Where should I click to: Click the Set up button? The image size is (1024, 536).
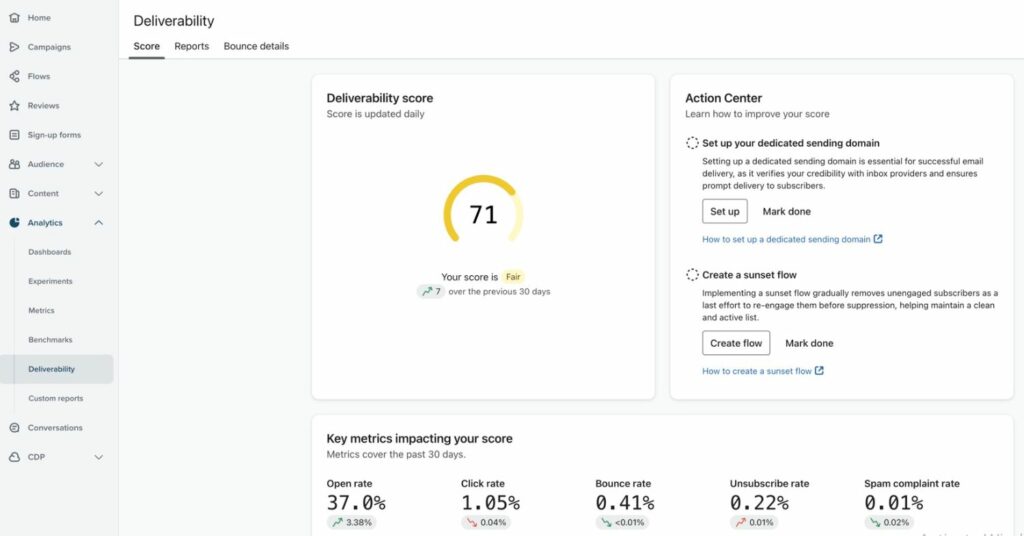point(725,212)
